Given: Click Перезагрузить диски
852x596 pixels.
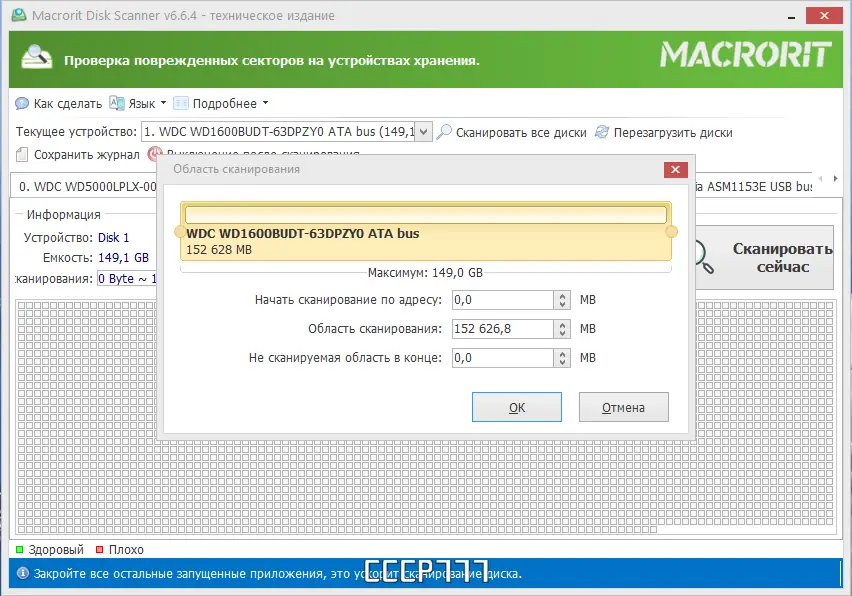Looking at the screenshot, I should 664,133.
